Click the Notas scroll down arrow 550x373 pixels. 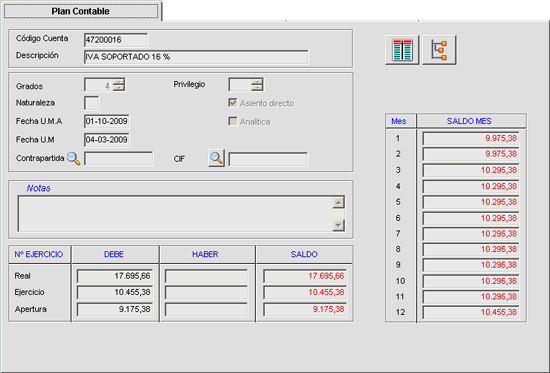[338, 225]
